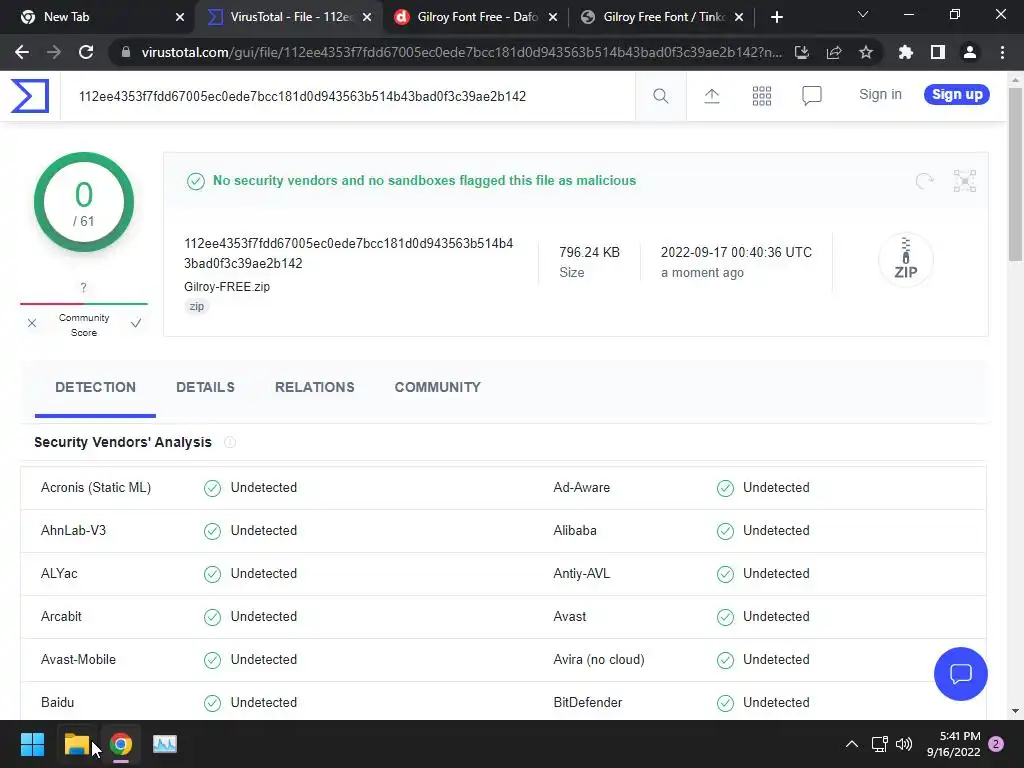Click the Security Vendors' Analysis info icon
Image resolution: width=1024 pixels, height=768 pixels.
(x=229, y=442)
